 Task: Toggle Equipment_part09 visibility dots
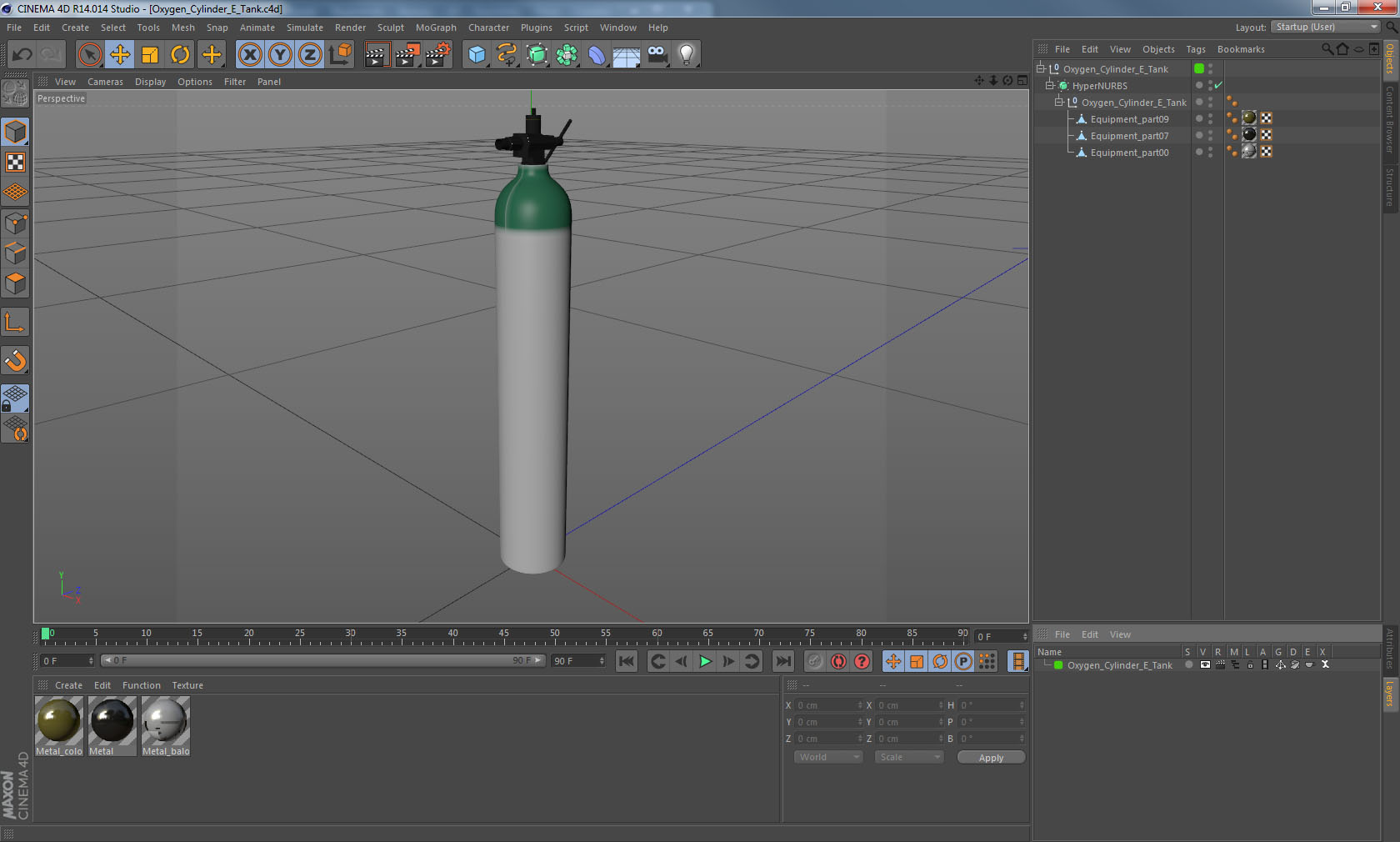pos(1210,119)
